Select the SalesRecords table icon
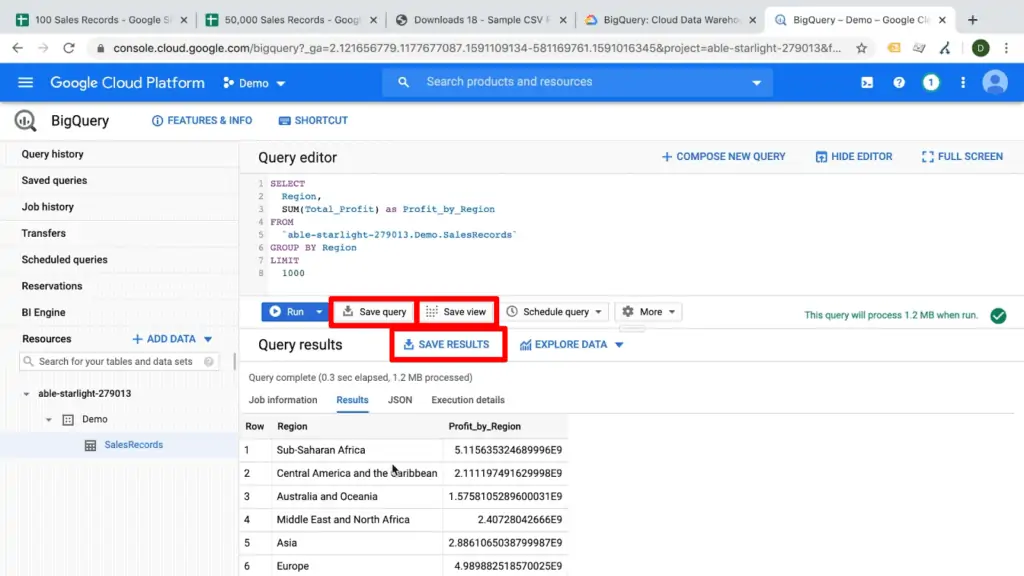The width and height of the screenshot is (1024, 576). pos(89,445)
